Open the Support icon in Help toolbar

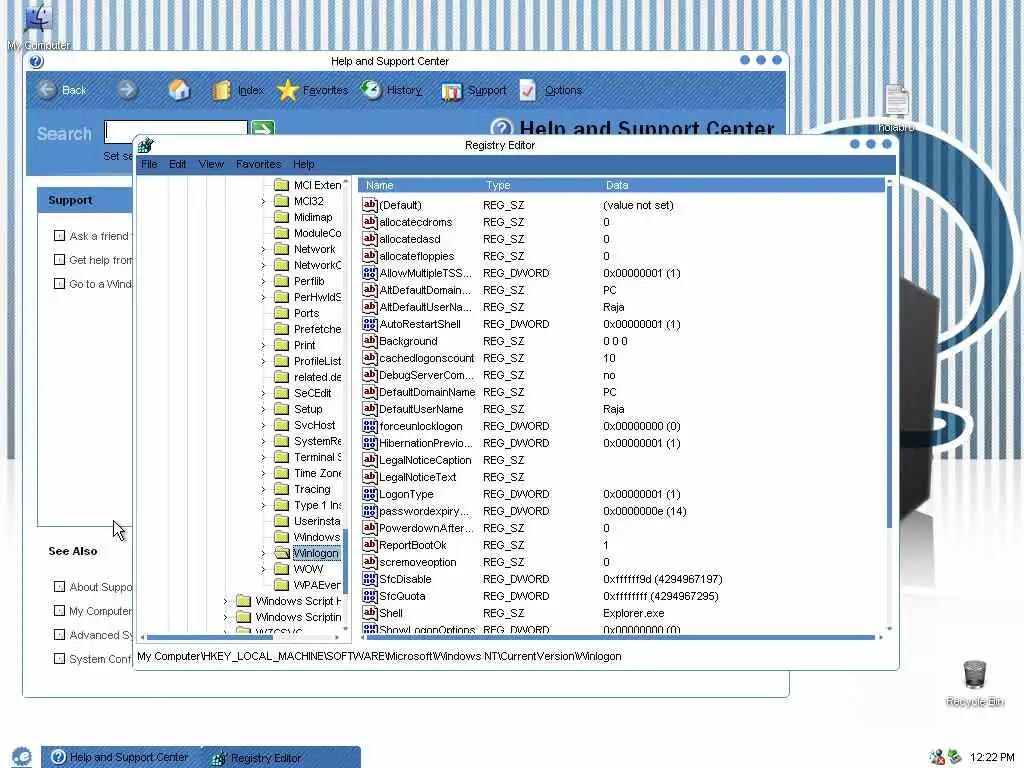click(451, 91)
